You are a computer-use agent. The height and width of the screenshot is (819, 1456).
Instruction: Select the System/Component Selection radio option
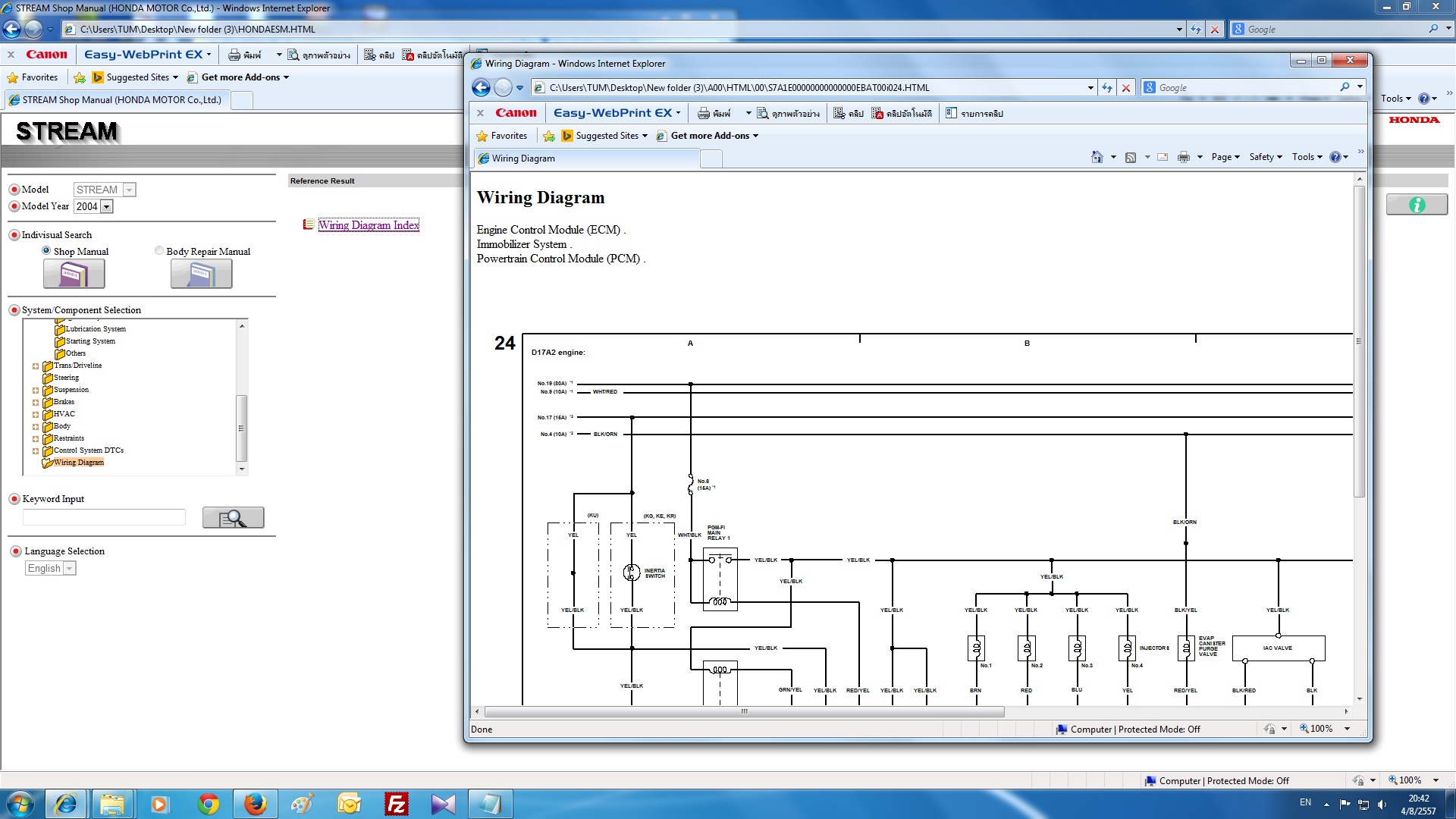pyautogui.click(x=14, y=310)
